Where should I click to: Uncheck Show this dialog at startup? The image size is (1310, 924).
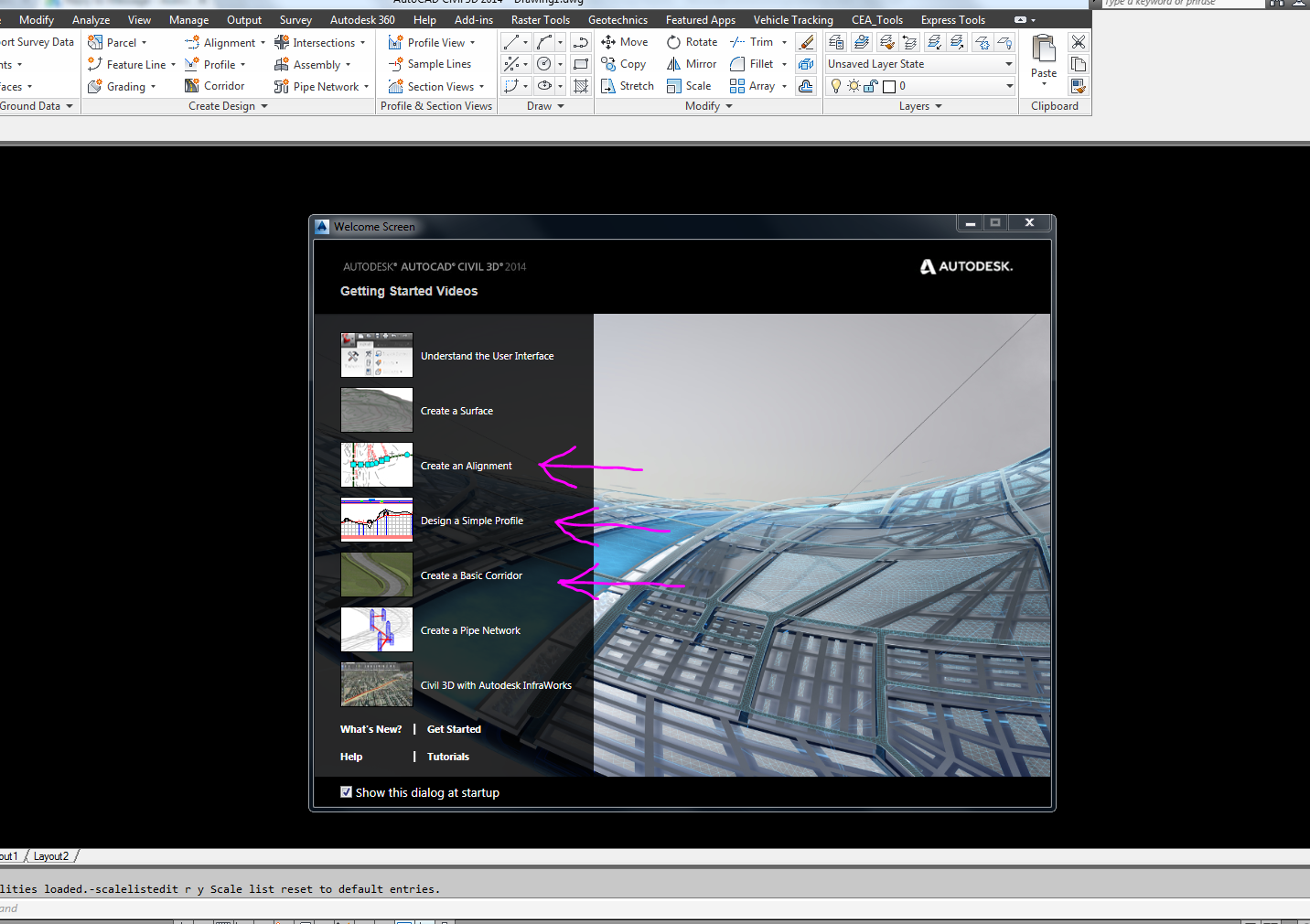[346, 792]
